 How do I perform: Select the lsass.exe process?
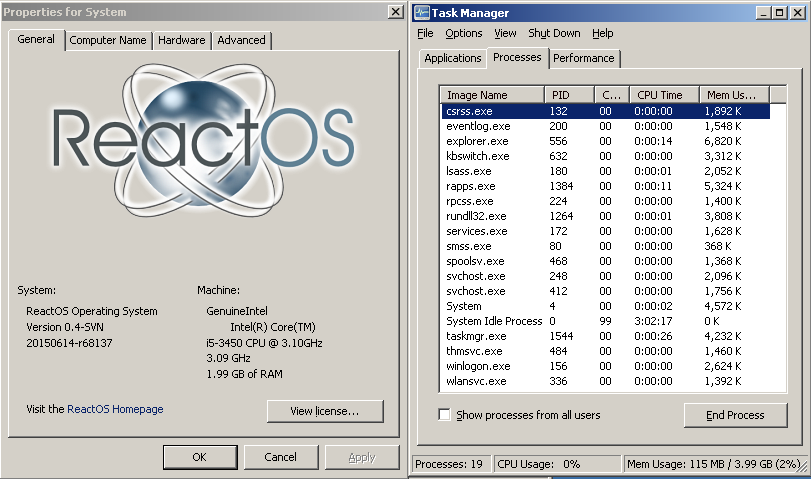(606, 171)
